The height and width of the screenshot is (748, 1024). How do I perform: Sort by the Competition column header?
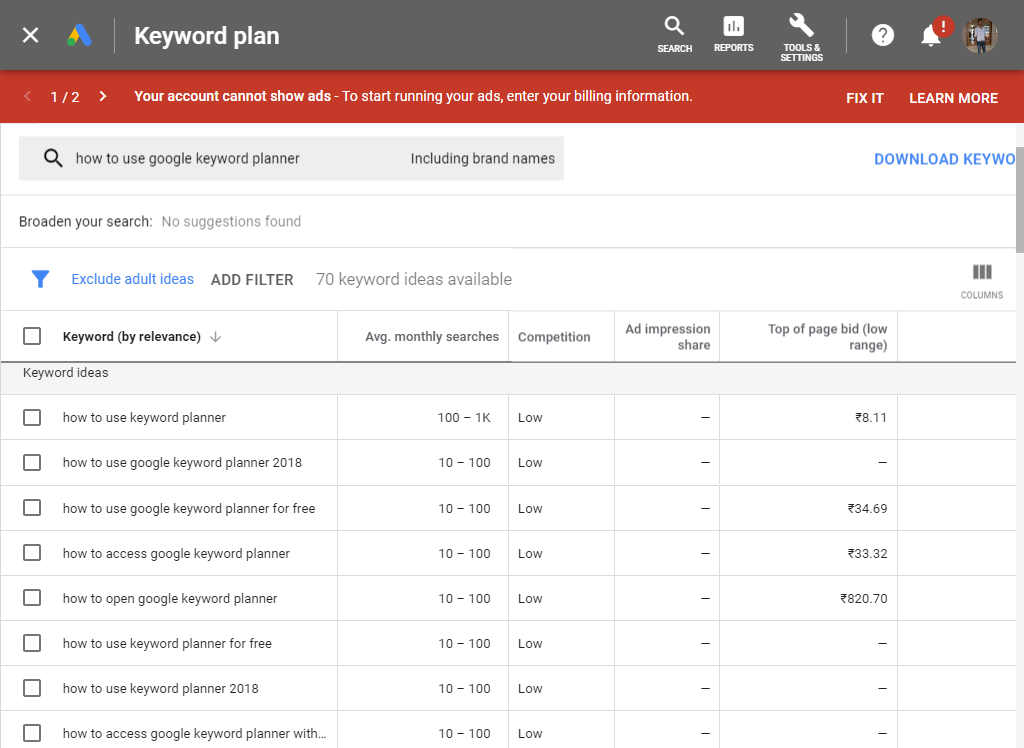pyautogui.click(x=554, y=337)
